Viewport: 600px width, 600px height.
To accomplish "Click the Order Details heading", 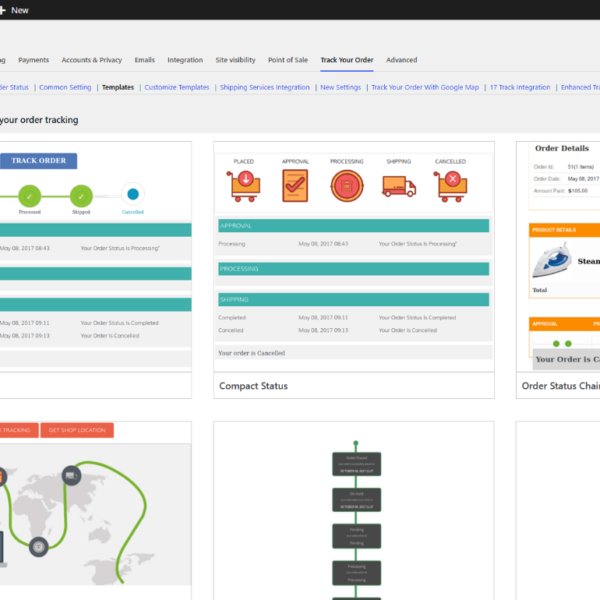I will pyautogui.click(x=562, y=148).
